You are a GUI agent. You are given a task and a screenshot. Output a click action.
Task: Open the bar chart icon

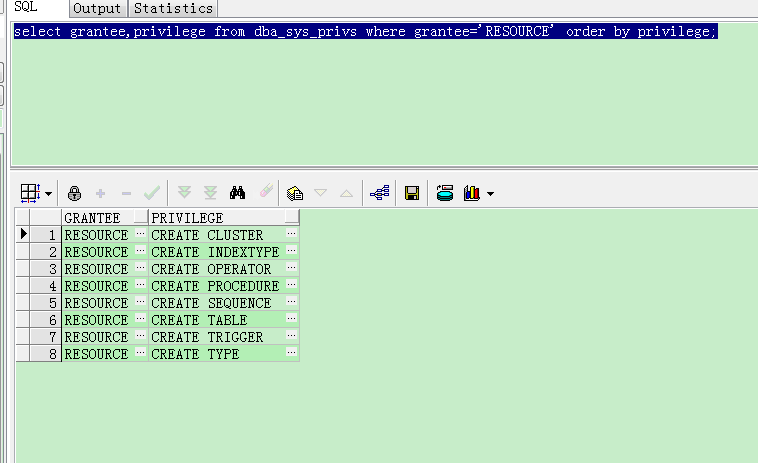pyautogui.click(x=471, y=193)
